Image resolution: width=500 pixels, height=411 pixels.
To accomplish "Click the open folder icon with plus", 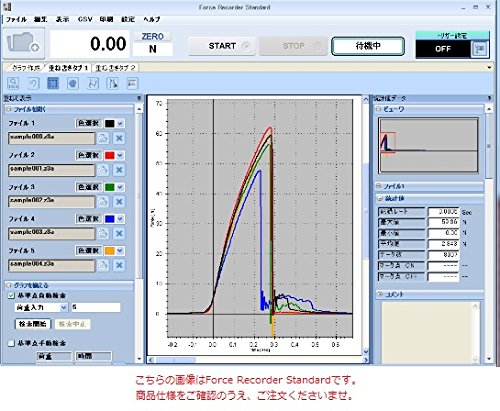I will coord(24,44).
